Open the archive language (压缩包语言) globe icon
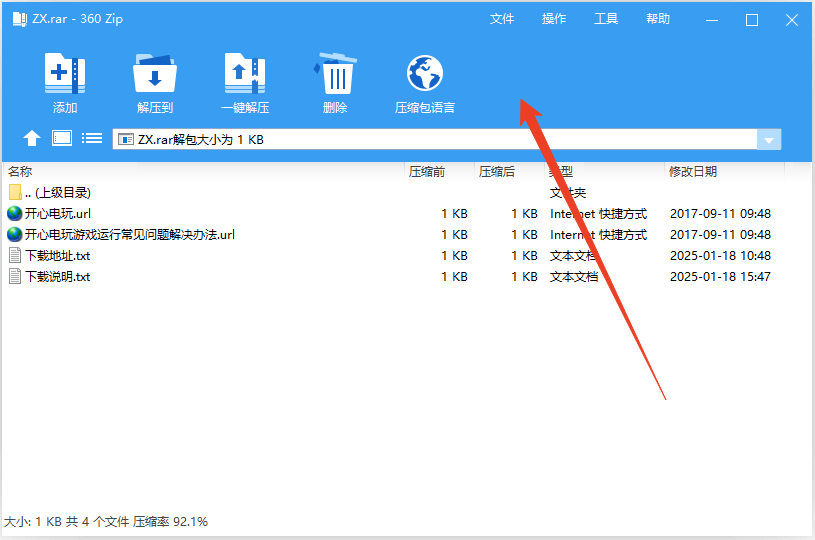 (424, 74)
